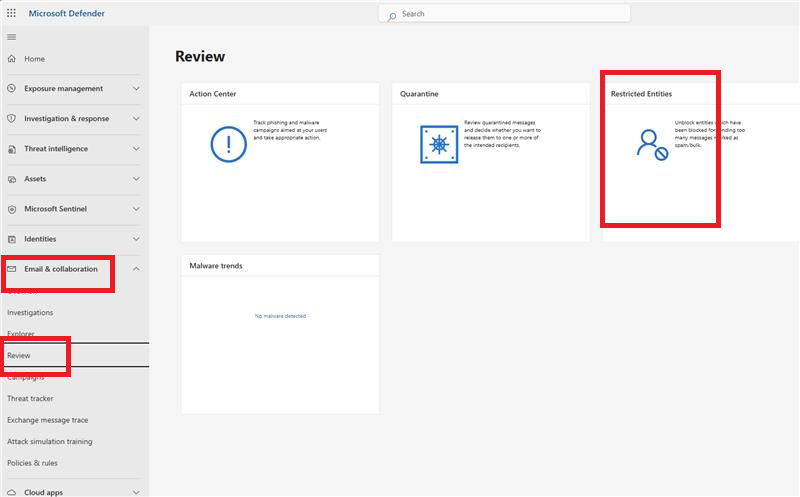
Task: Expand the Cloud apps chevron
Action: pyautogui.click(x=136, y=492)
